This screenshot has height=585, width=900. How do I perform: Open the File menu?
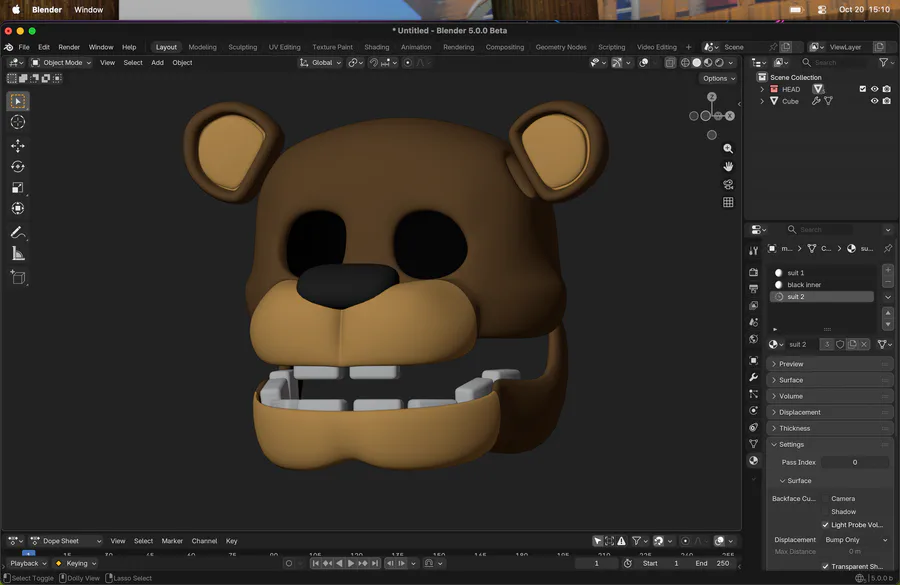click(x=24, y=47)
